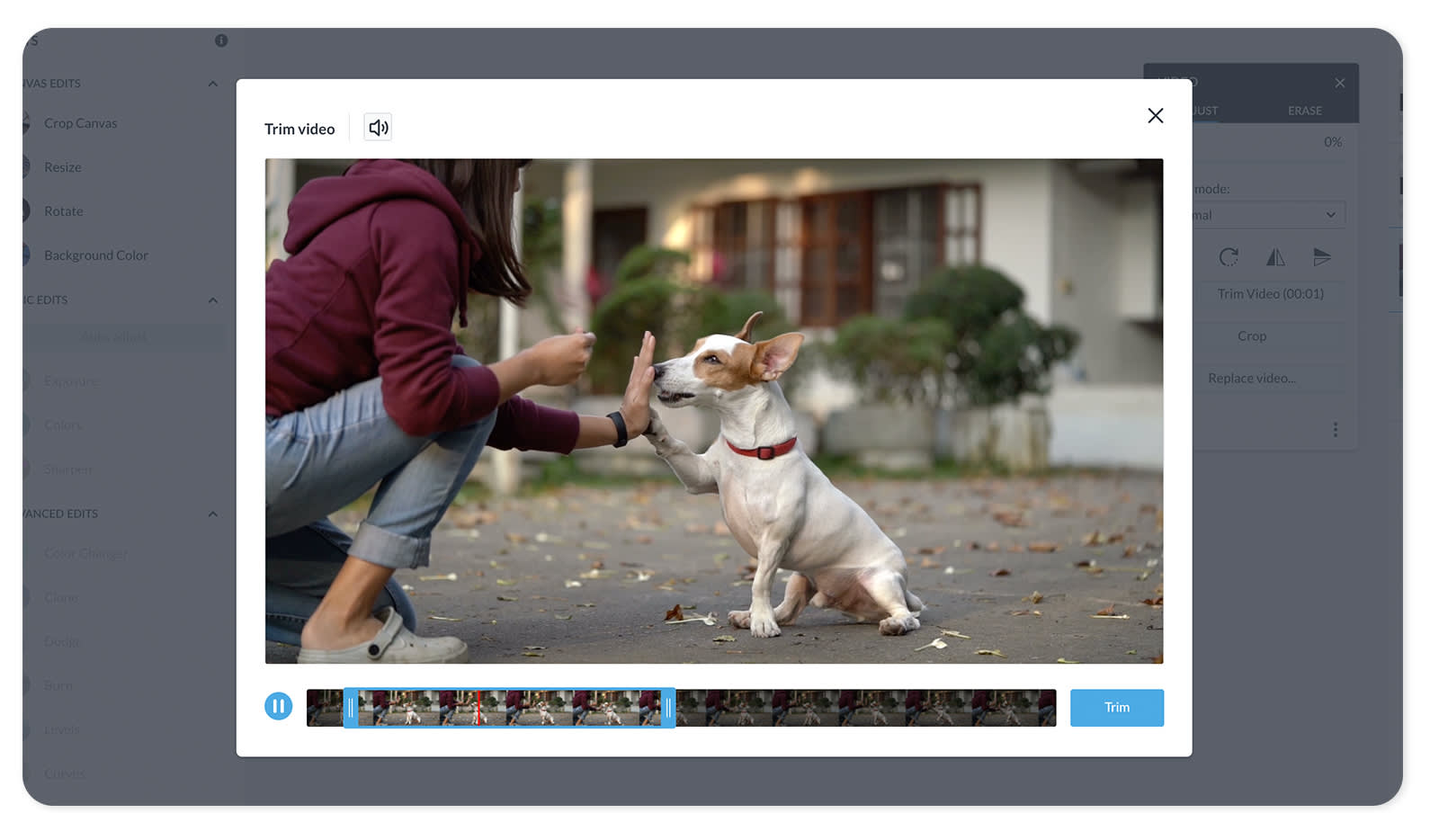Switch to the Adjust tab
The width and height of the screenshot is (1439, 840).
click(1205, 111)
